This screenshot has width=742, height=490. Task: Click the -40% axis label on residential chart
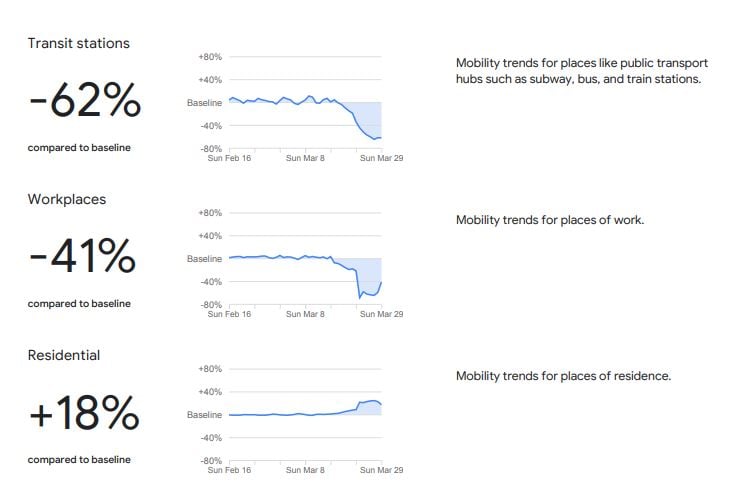211,438
